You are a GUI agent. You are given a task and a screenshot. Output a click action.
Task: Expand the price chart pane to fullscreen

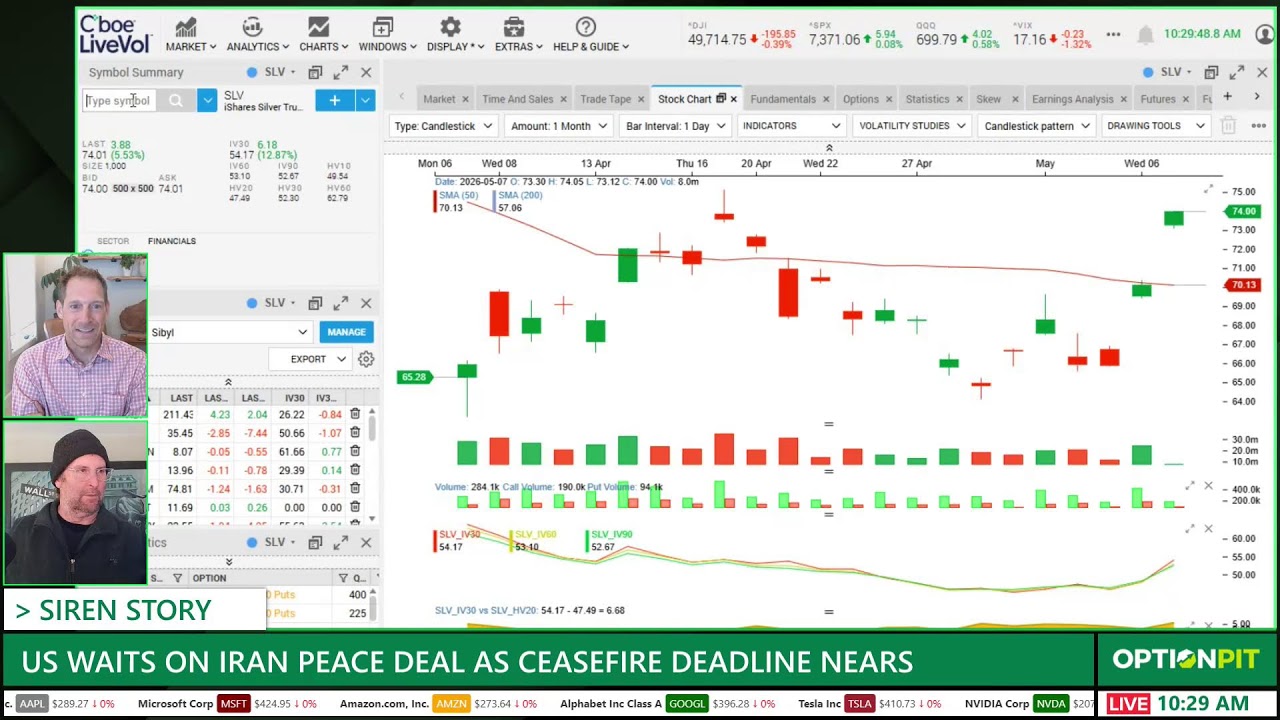tap(1208, 189)
